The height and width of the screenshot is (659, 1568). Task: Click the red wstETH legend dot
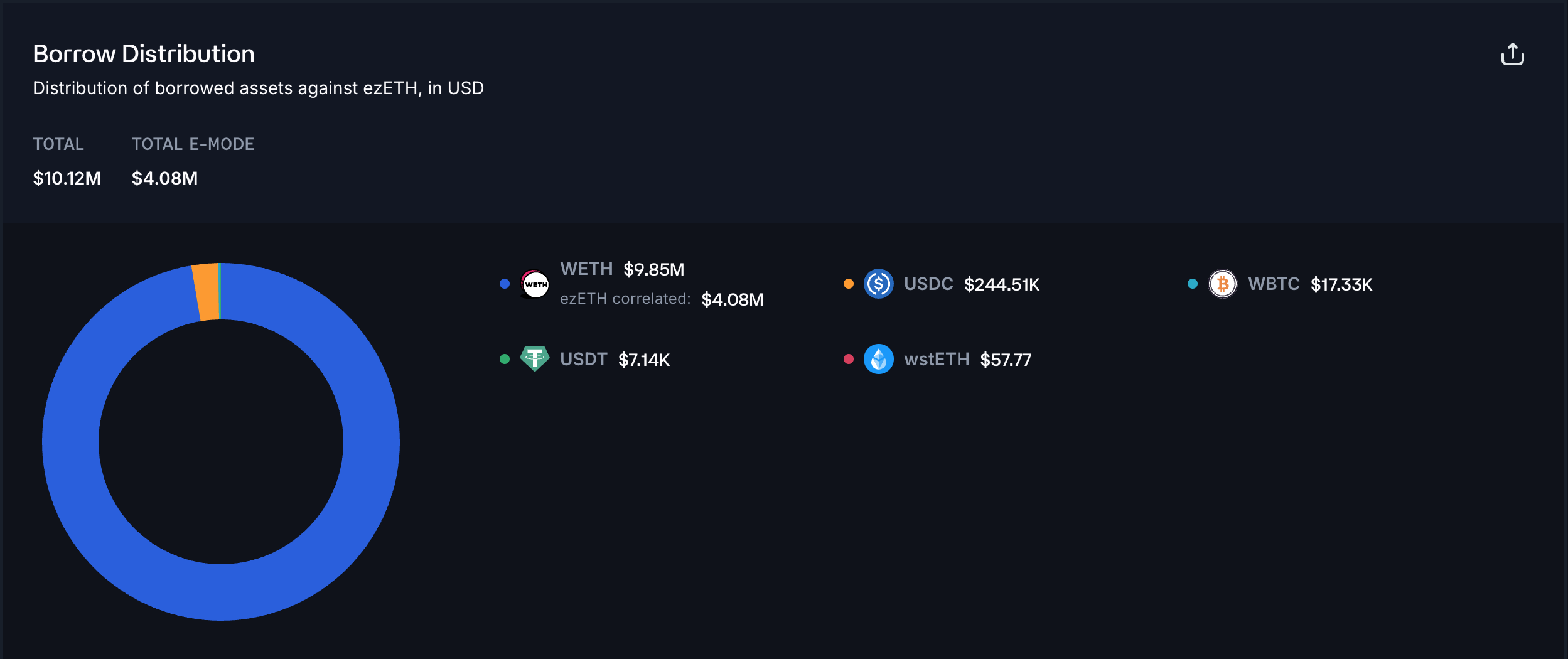(848, 359)
